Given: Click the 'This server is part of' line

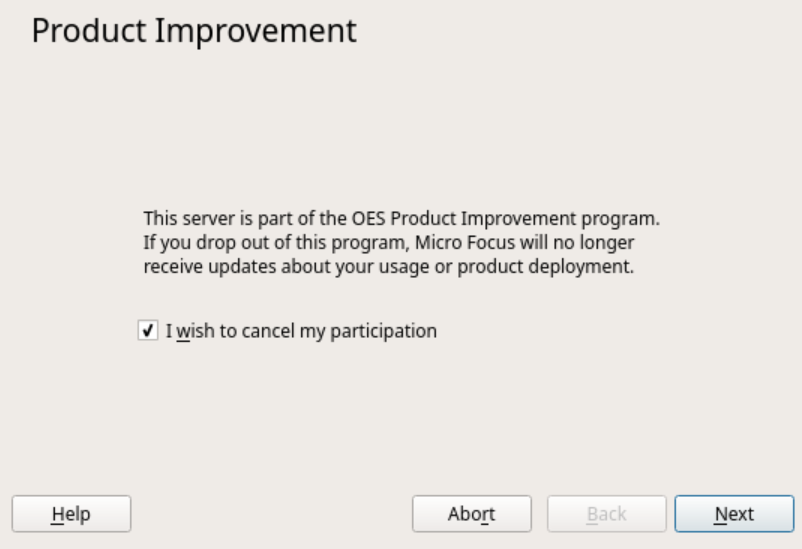Looking at the screenshot, I should (401, 218).
